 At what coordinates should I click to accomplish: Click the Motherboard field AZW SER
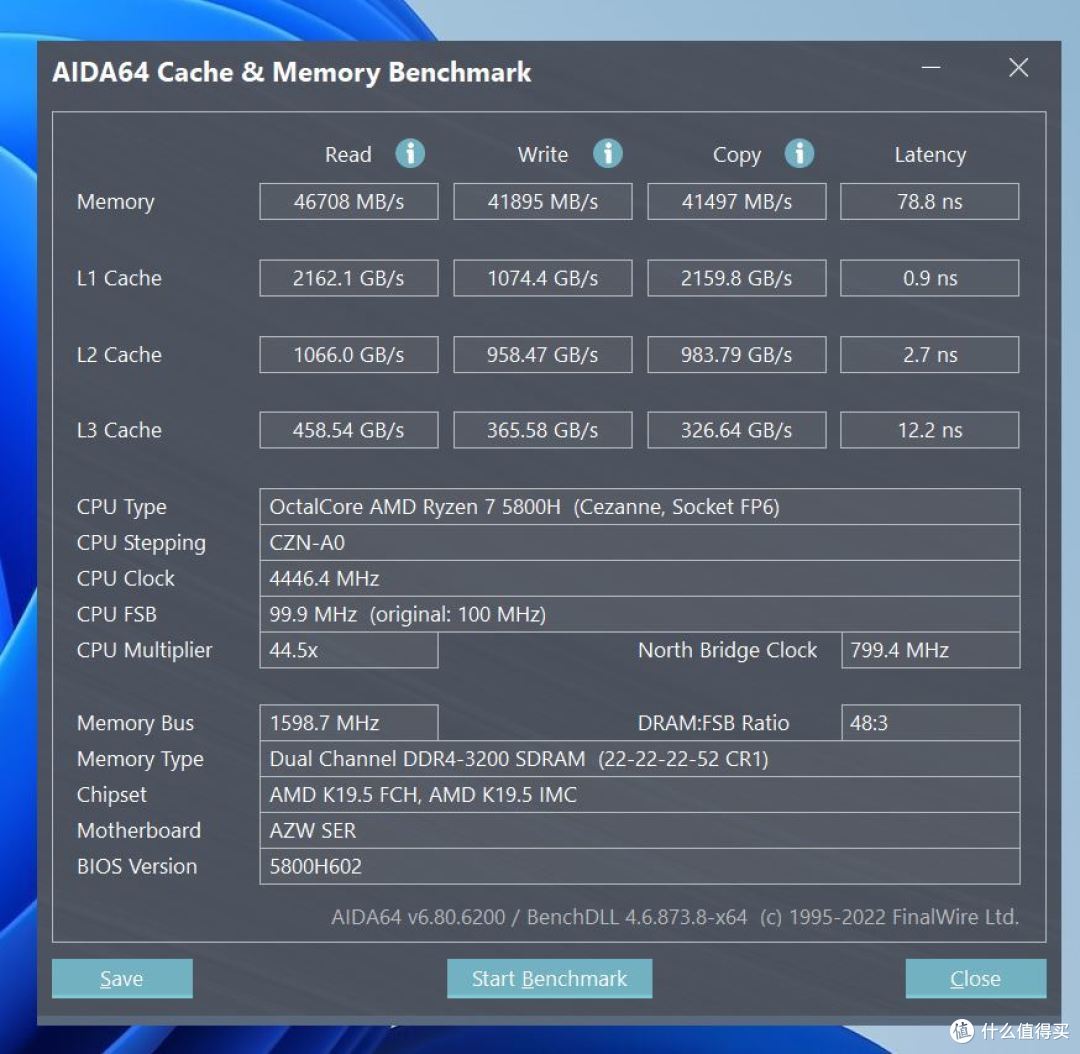640,830
